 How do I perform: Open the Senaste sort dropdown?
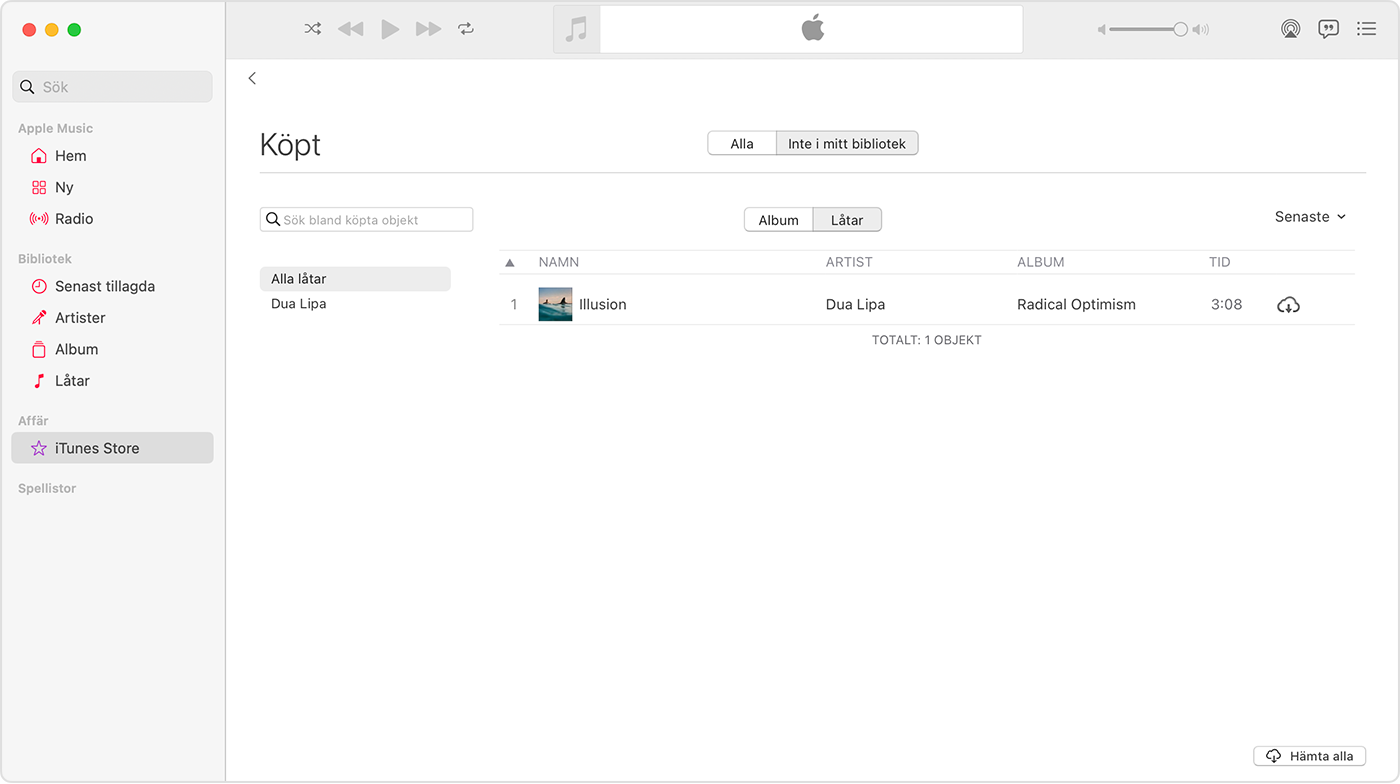pos(1310,217)
